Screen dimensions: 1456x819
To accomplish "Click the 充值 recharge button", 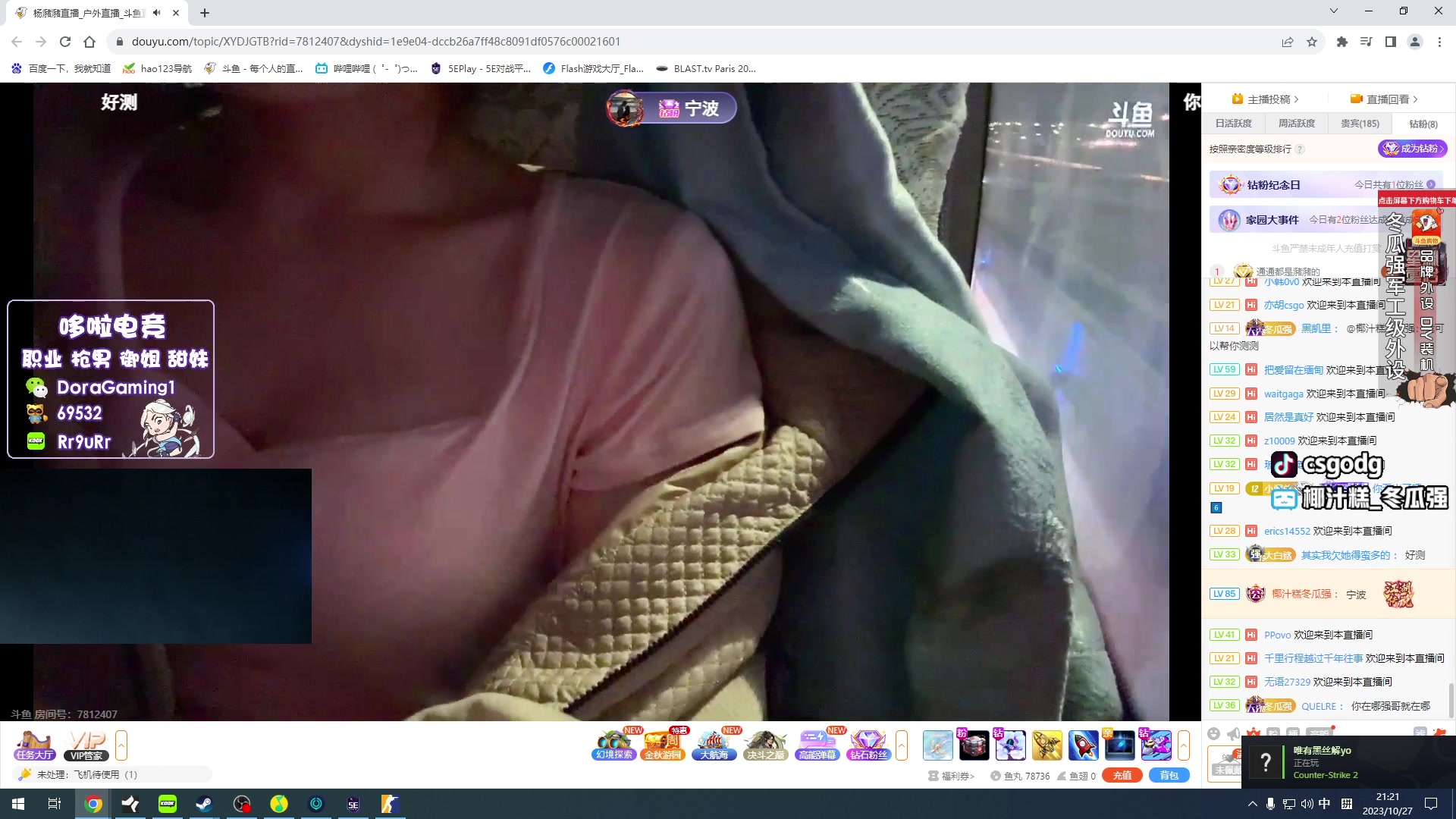I will [1122, 775].
